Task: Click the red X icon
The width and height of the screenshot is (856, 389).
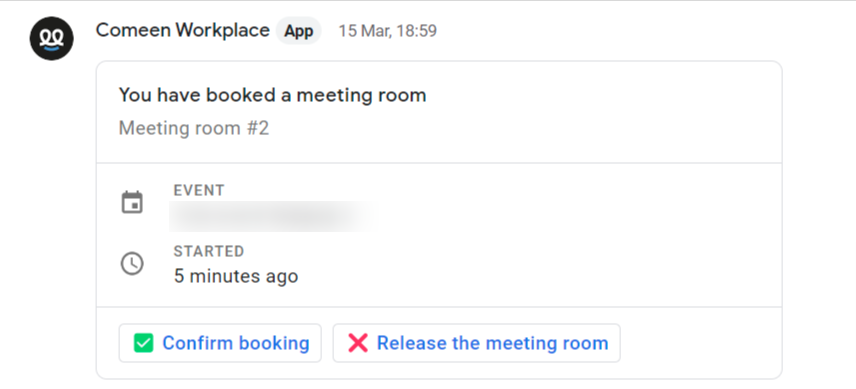Action: pyautogui.click(x=358, y=343)
